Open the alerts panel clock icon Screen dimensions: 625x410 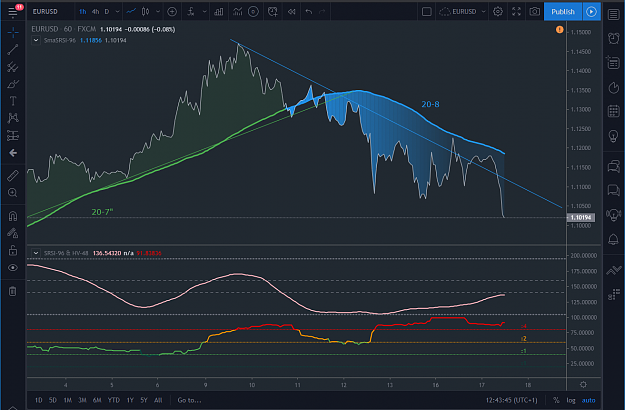[x=613, y=38]
